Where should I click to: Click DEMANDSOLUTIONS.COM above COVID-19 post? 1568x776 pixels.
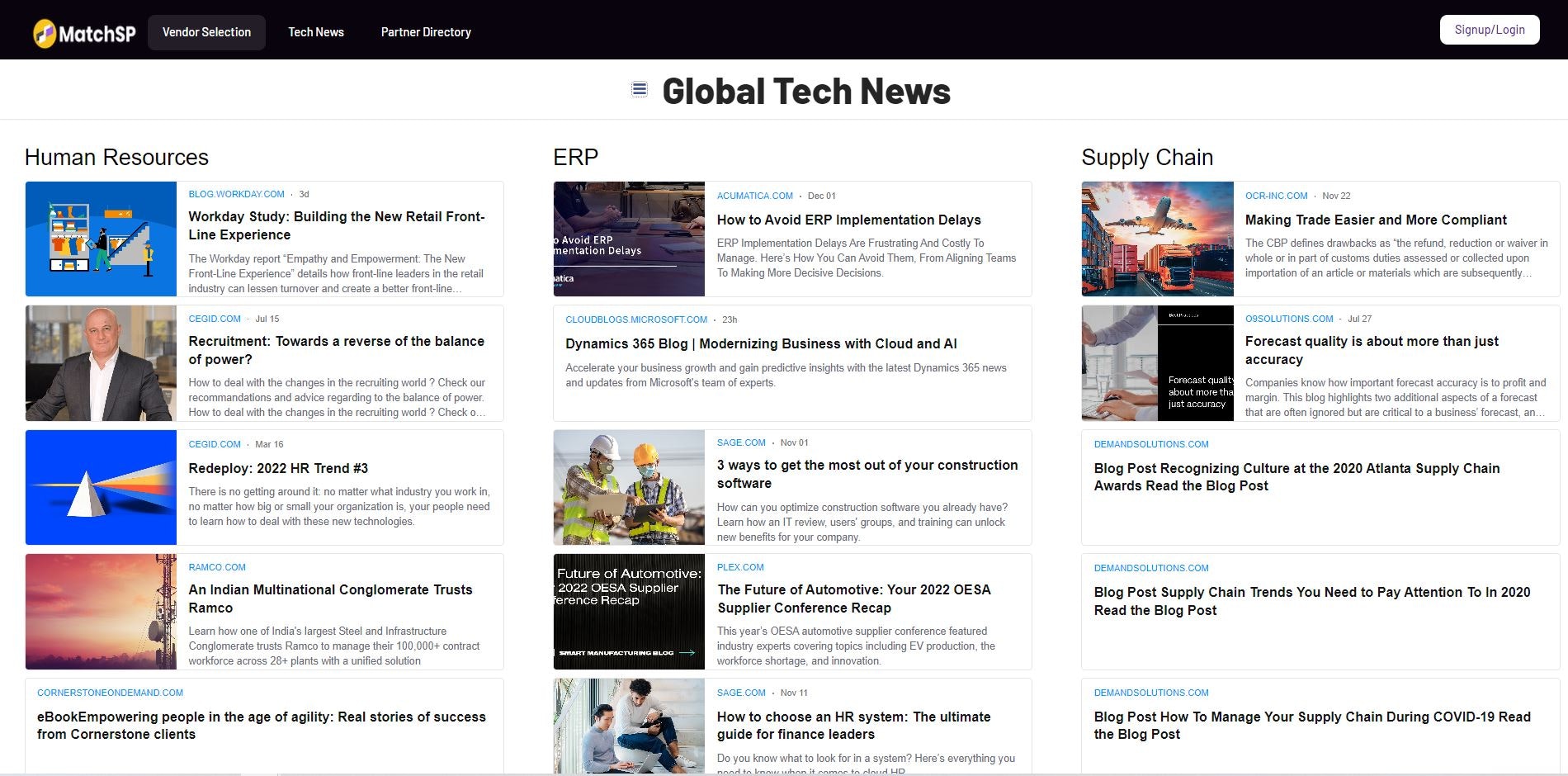pyautogui.click(x=1151, y=693)
